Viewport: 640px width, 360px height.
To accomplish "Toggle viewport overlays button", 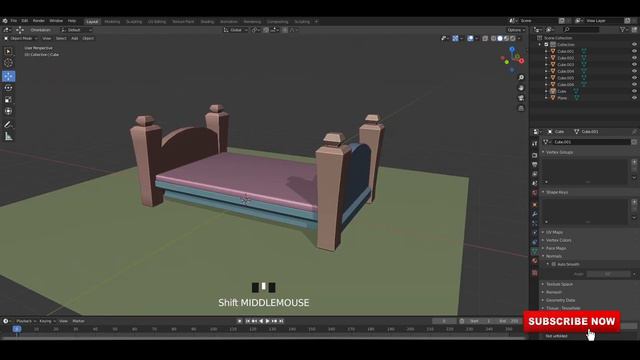I will [471, 38].
